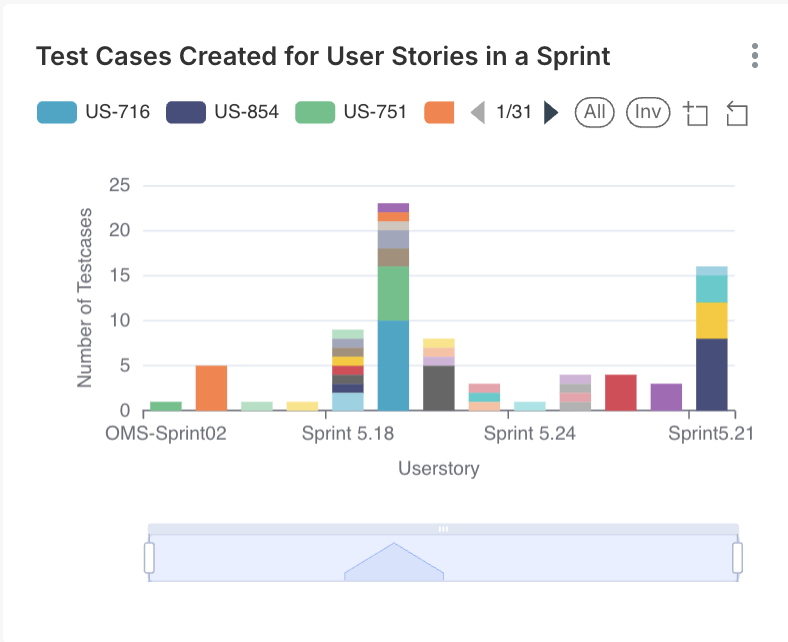
Task: Click the orange bar near OMS-Sprint02
Action: pyautogui.click(x=211, y=388)
